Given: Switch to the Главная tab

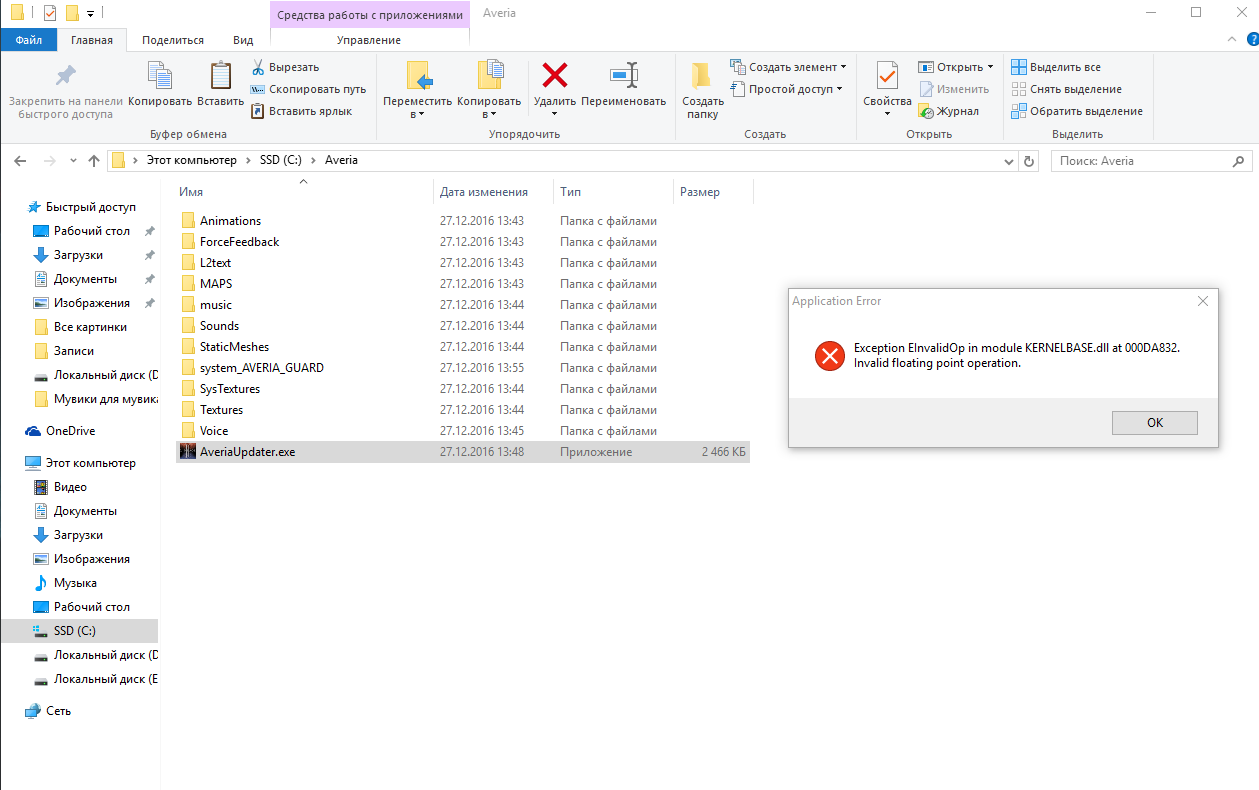Looking at the screenshot, I should (92, 40).
